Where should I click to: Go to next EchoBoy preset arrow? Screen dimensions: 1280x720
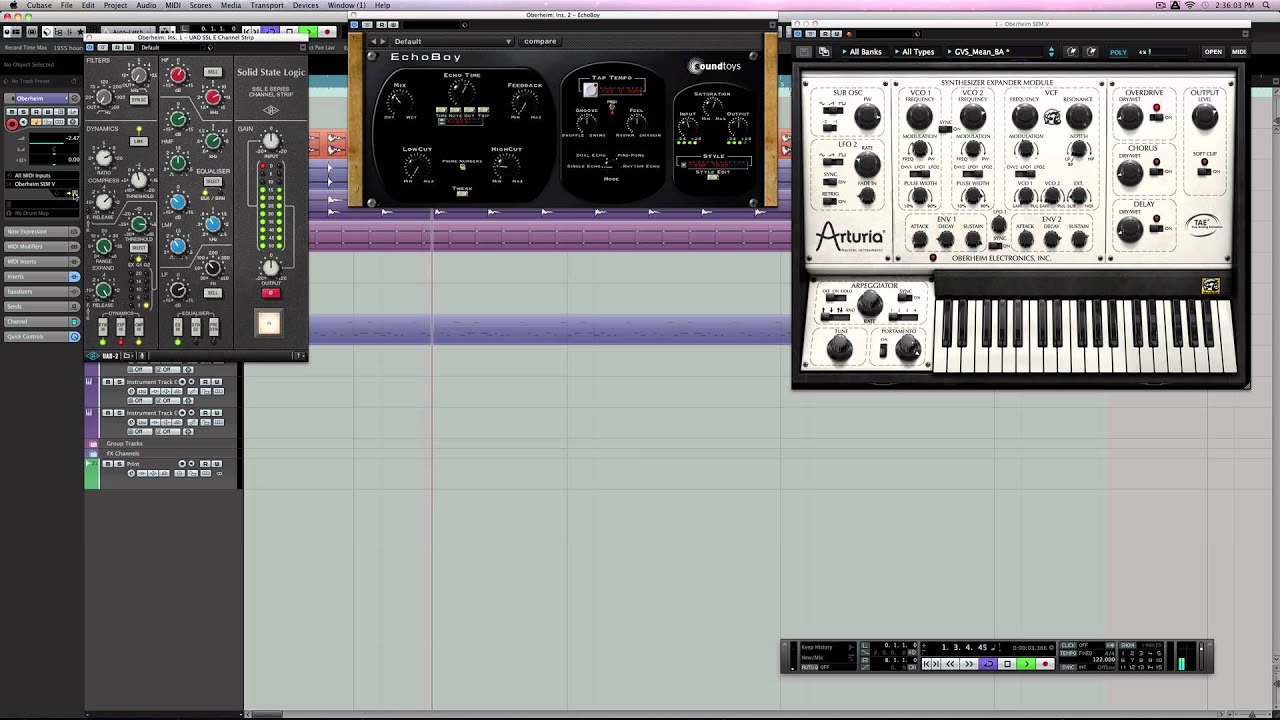click(383, 41)
